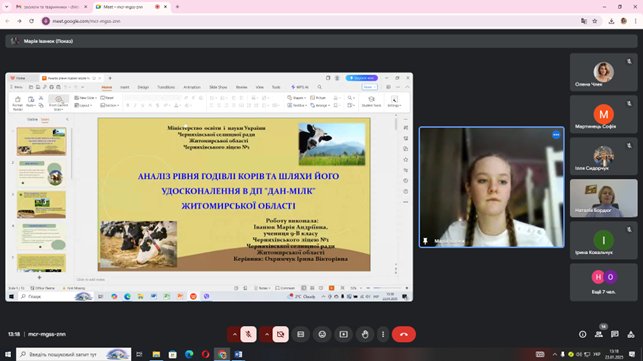643x361 pixels.
Task: Switch to Chrome on the taskbar
Action: 222,354
